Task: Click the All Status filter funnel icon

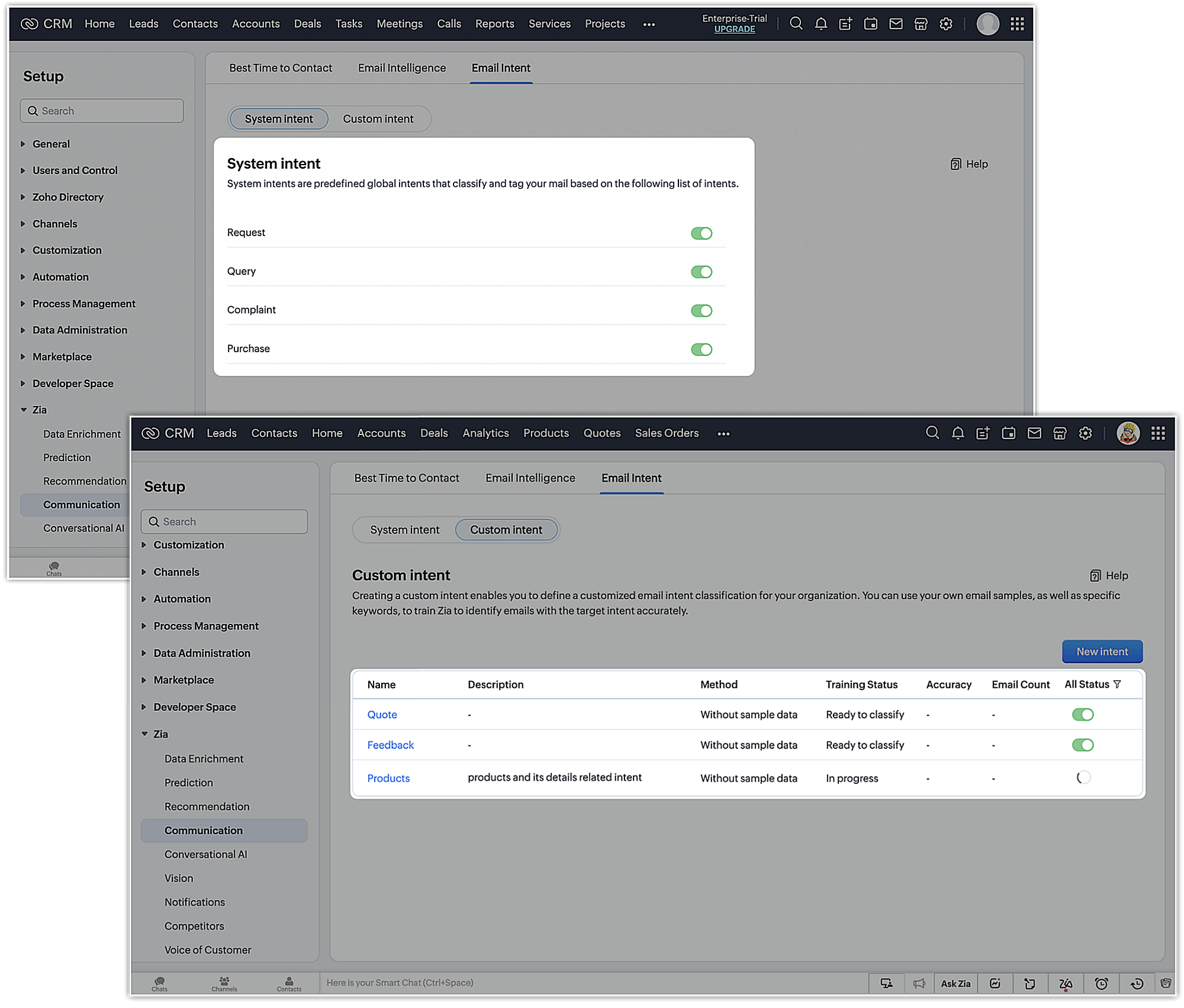Action: (x=1117, y=684)
